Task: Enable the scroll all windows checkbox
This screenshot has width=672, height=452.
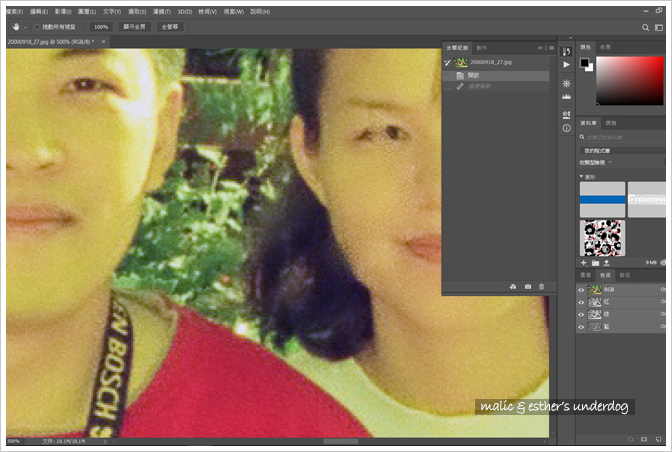Action: pos(37,27)
